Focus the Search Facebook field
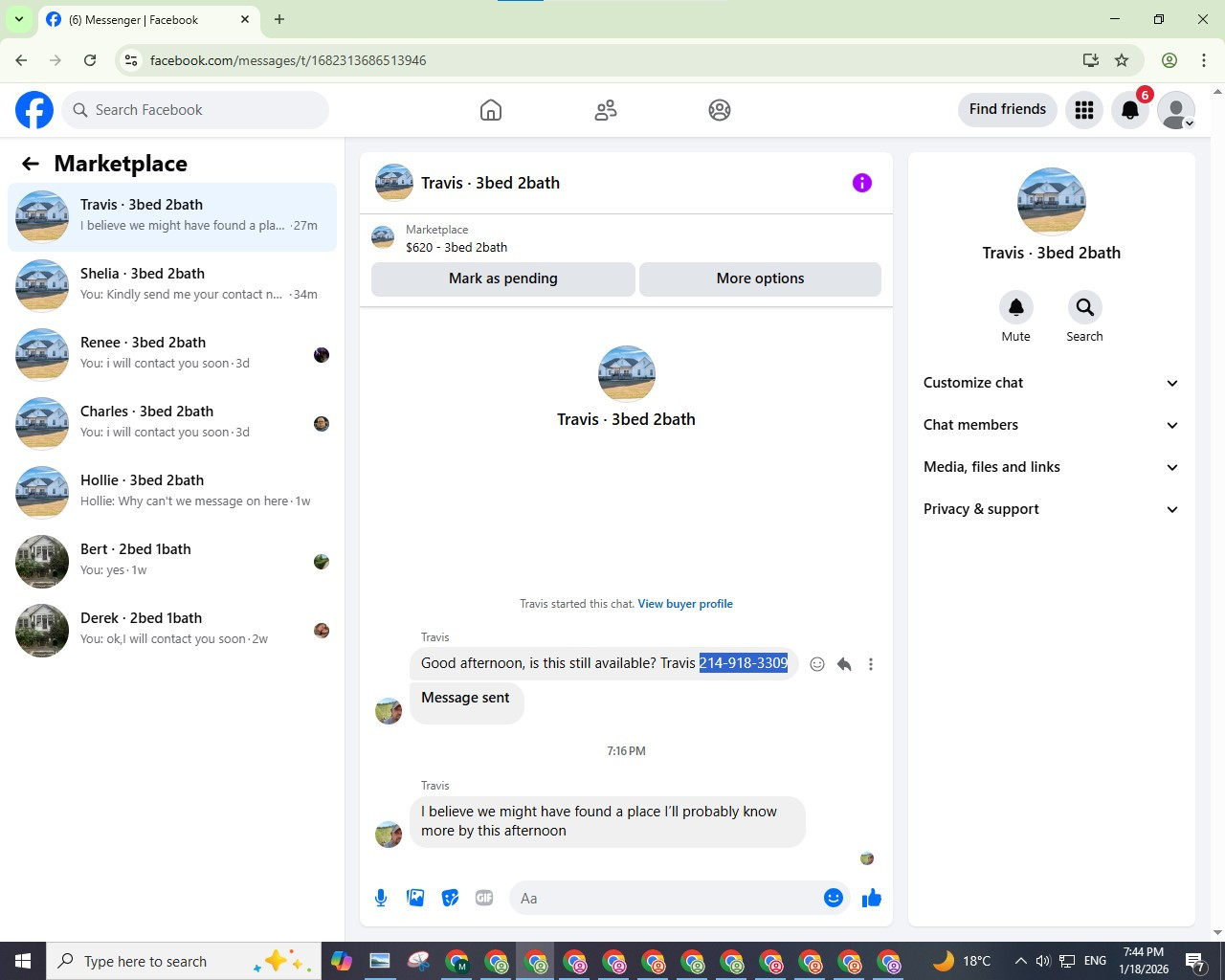This screenshot has width=1225, height=980. click(195, 110)
